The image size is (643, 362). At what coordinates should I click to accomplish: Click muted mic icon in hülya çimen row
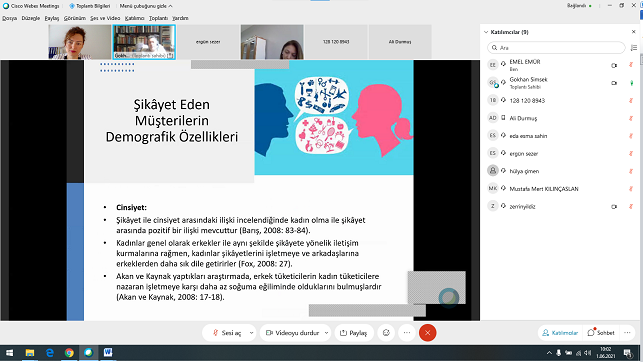631,171
